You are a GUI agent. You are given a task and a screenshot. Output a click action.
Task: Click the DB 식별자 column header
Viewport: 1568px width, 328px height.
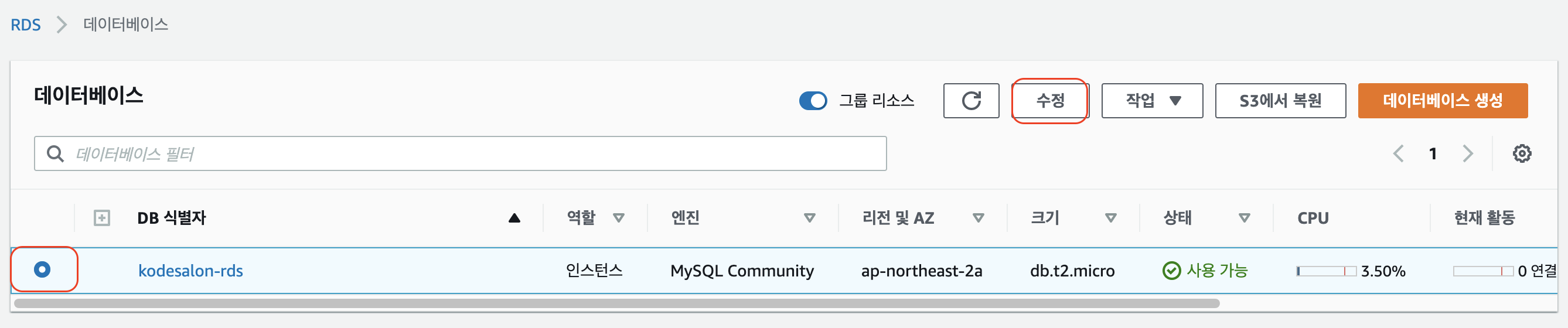coord(171,218)
